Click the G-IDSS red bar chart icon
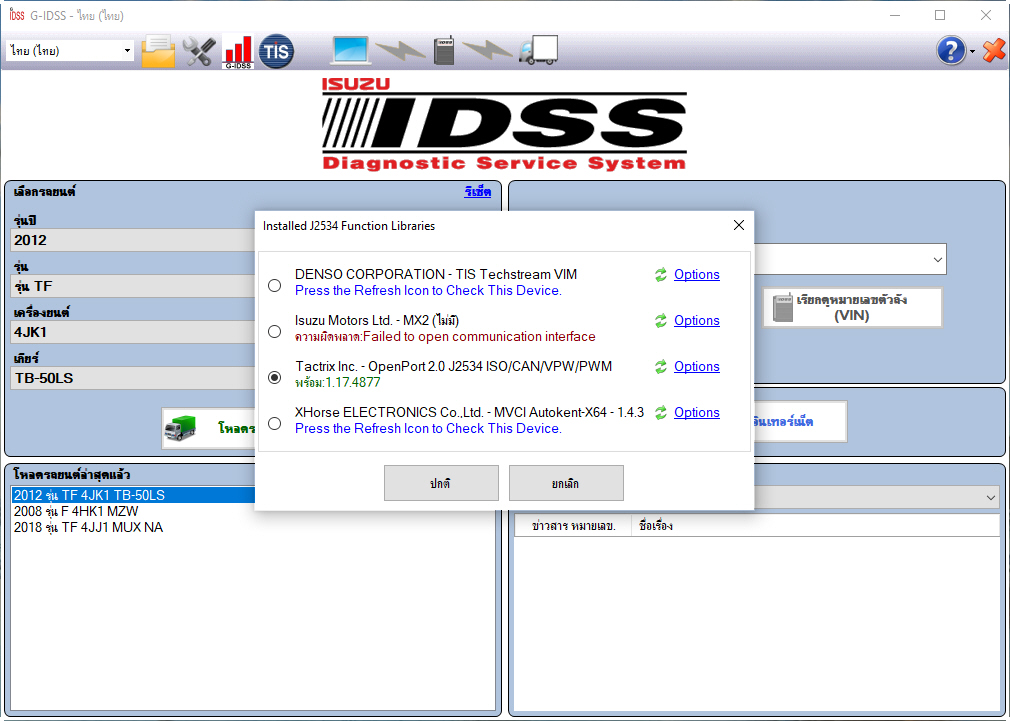The height and width of the screenshot is (721, 1010). (x=238, y=52)
